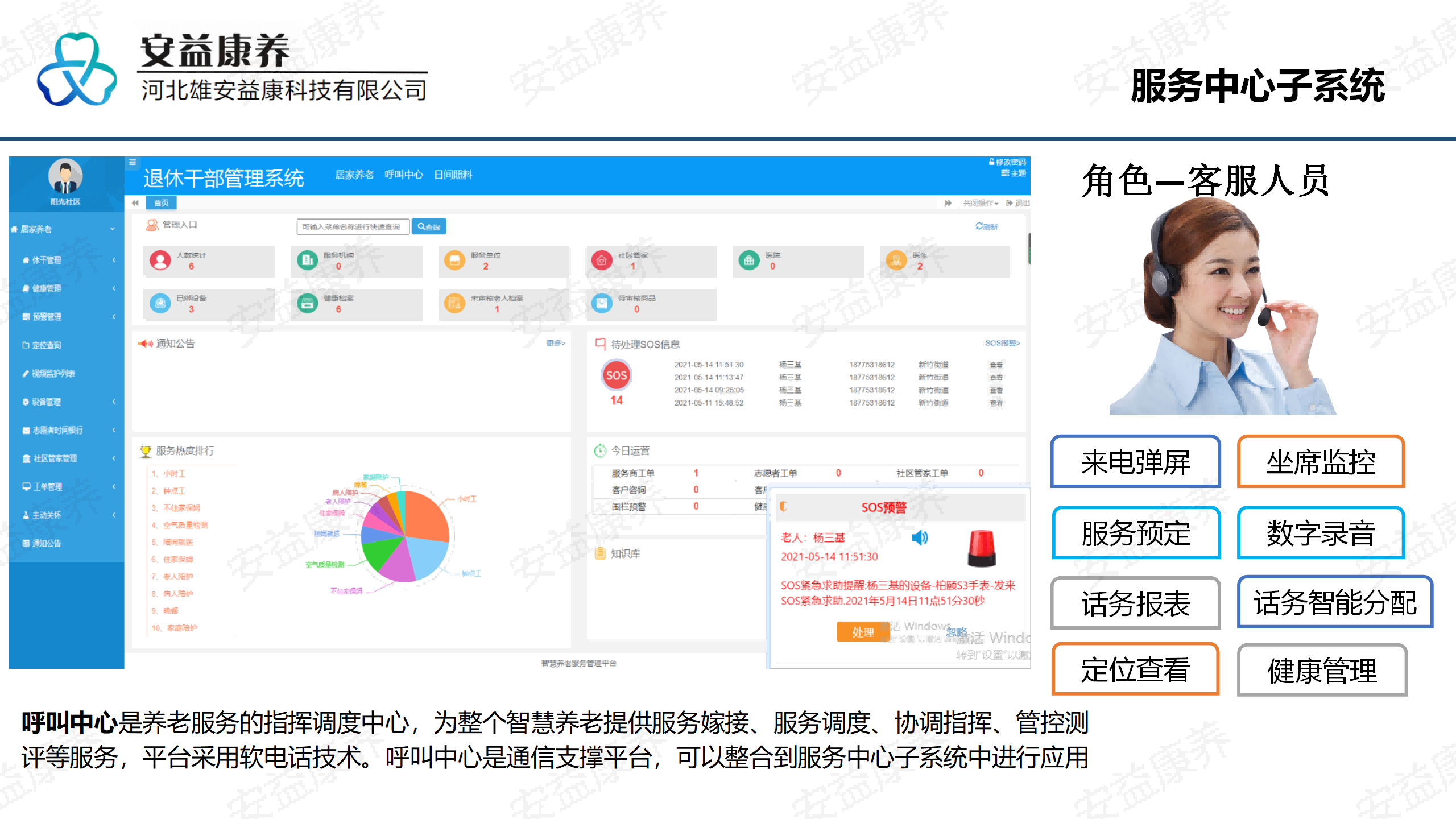Click the 忽略 button in SOS预警
1456x819 pixels.
coord(957,632)
